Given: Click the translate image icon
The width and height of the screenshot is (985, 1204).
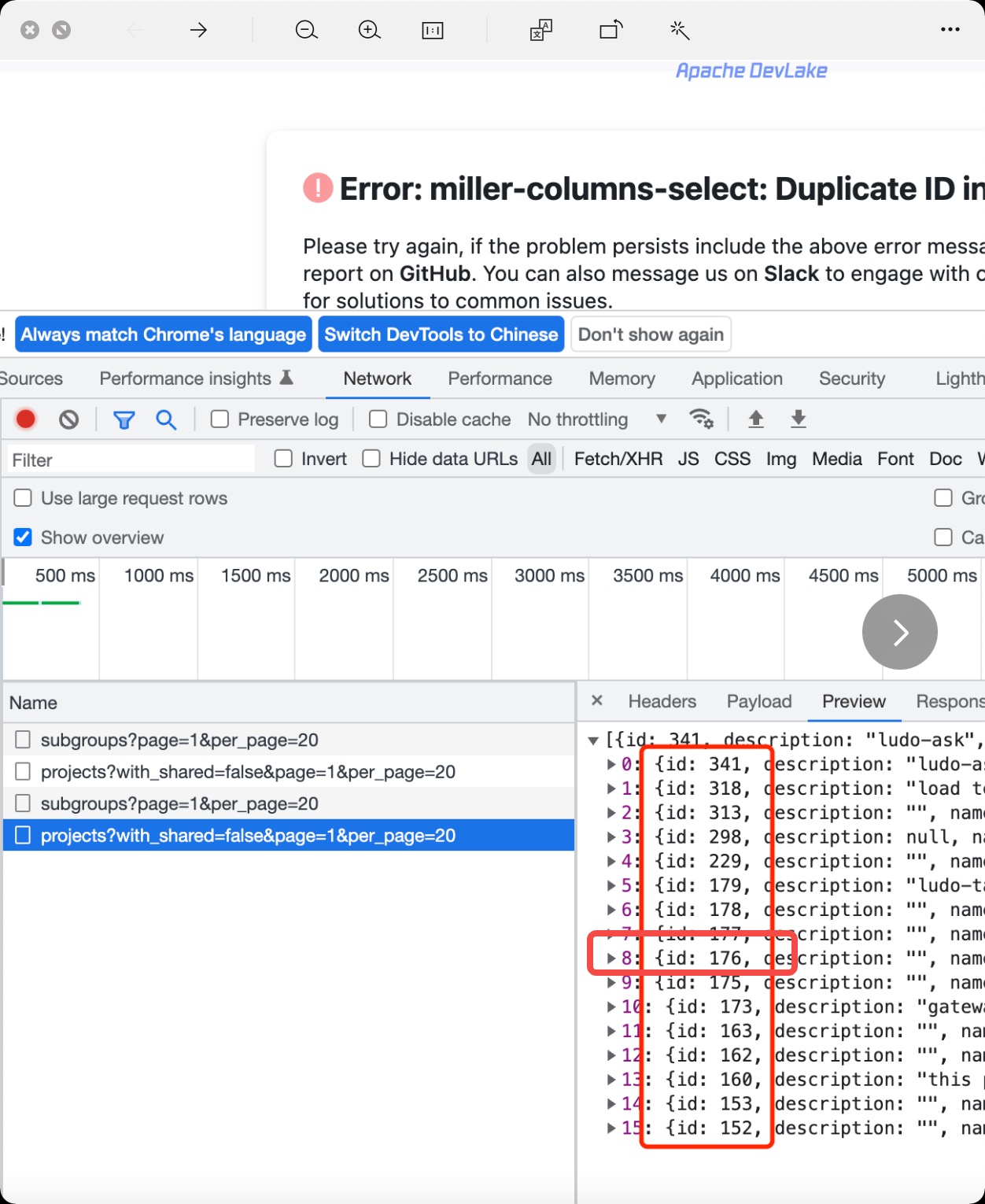Looking at the screenshot, I should pos(540,31).
